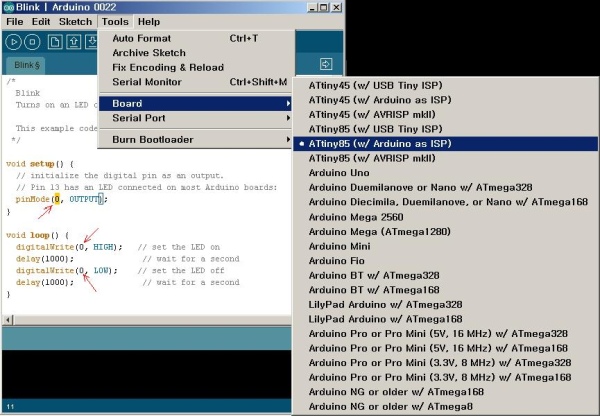Screen dimensions: 600x416
Task: Click OUTPUT constant in the code
Action: (x=84, y=199)
